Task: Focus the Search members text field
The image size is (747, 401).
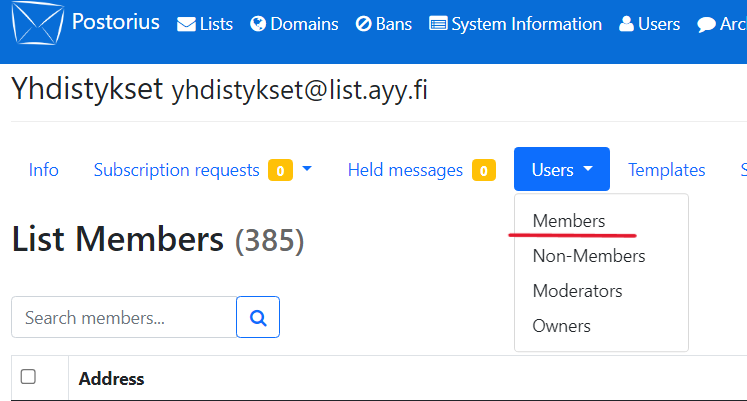Action: point(123,318)
